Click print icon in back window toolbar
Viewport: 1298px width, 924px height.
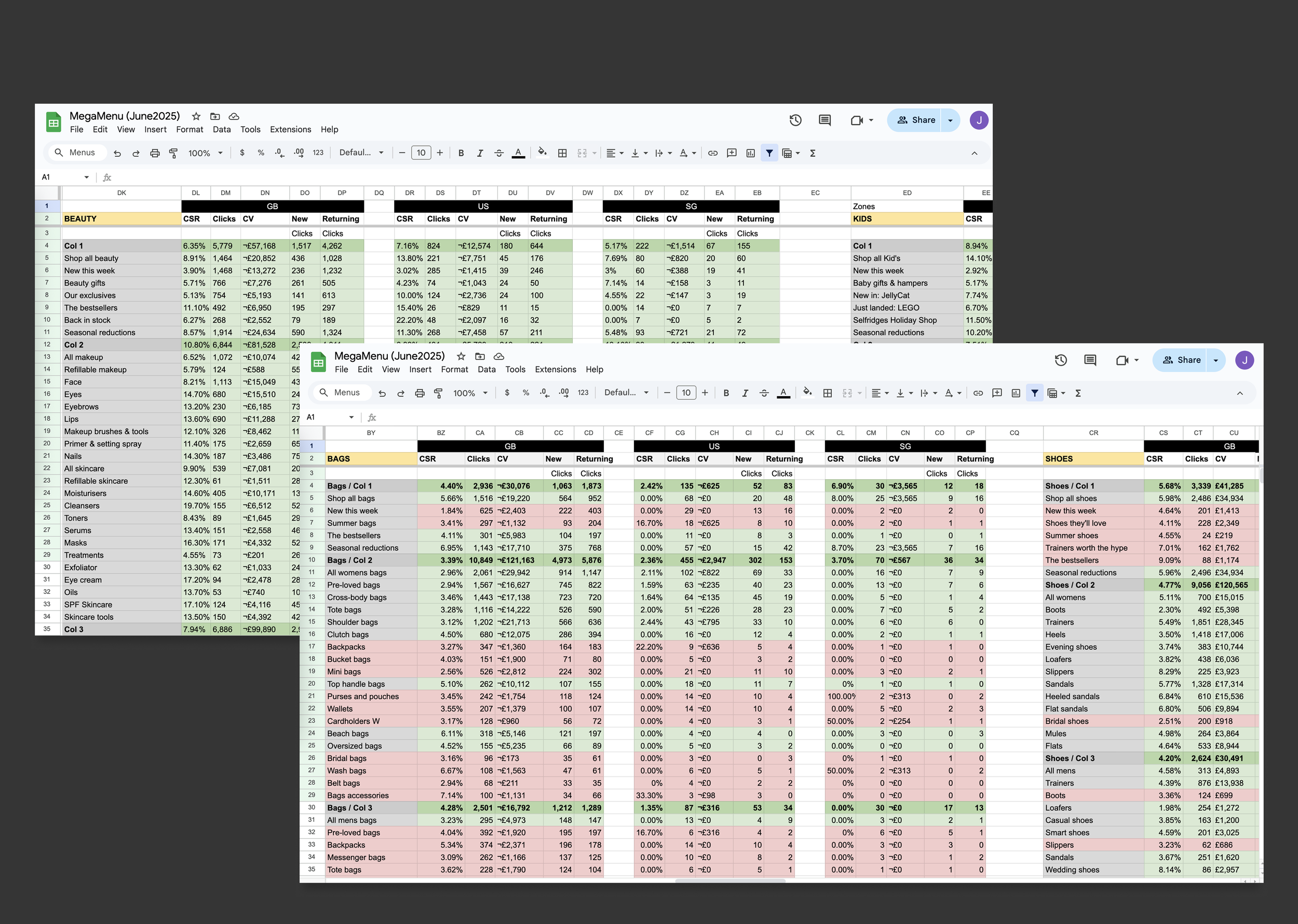155,153
